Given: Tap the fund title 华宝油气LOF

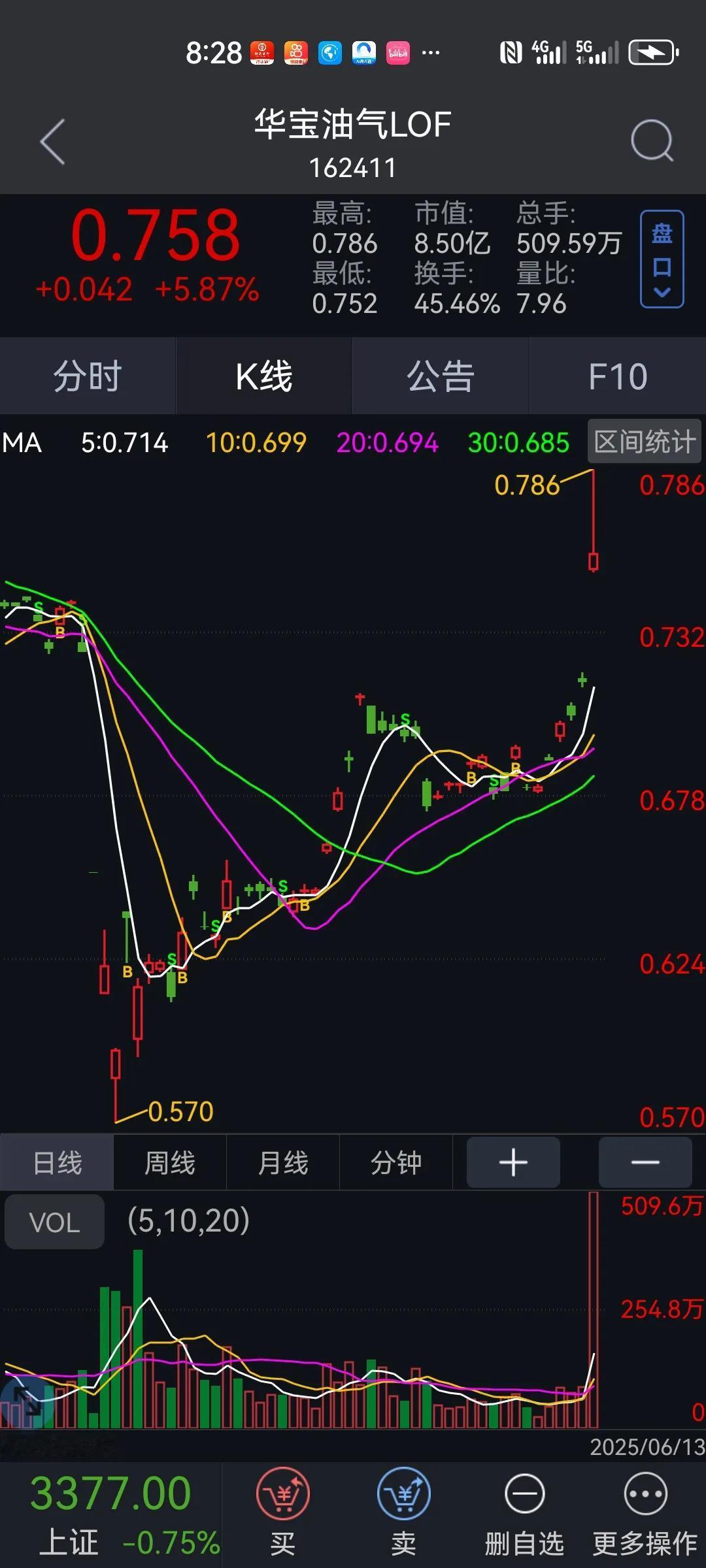Looking at the screenshot, I should point(353,124).
